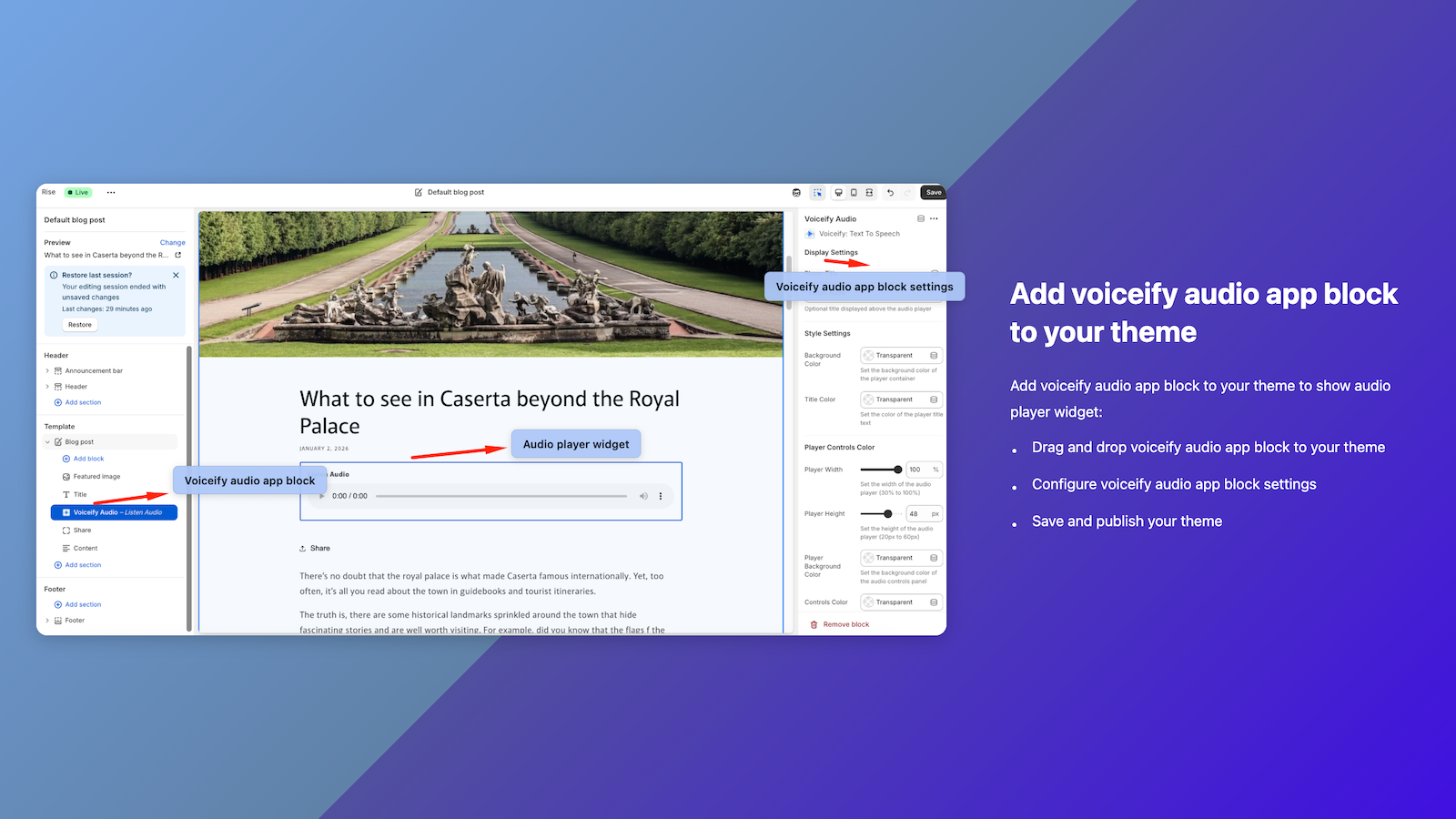Toggle visibility of the Voiceify Audio block
Image resolution: width=1456 pixels, height=819 pixels.
coord(921,218)
